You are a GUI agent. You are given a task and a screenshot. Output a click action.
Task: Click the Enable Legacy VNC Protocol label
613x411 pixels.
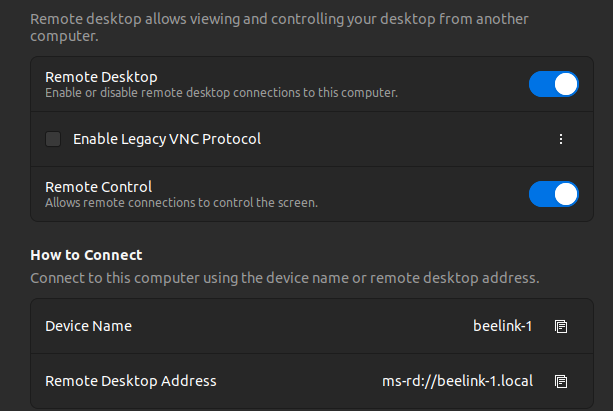167,139
